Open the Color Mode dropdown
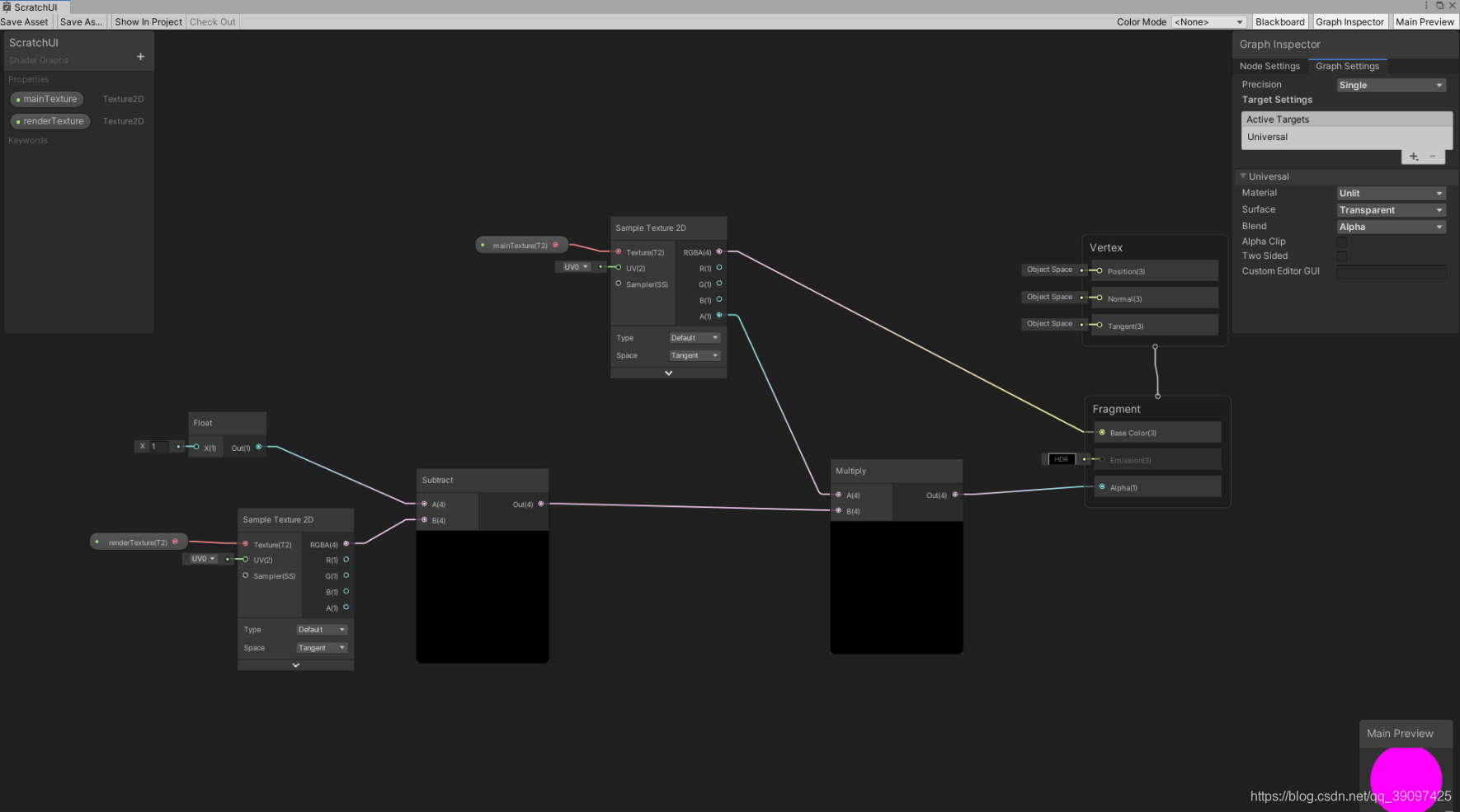1460x812 pixels. [x=1209, y=21]
